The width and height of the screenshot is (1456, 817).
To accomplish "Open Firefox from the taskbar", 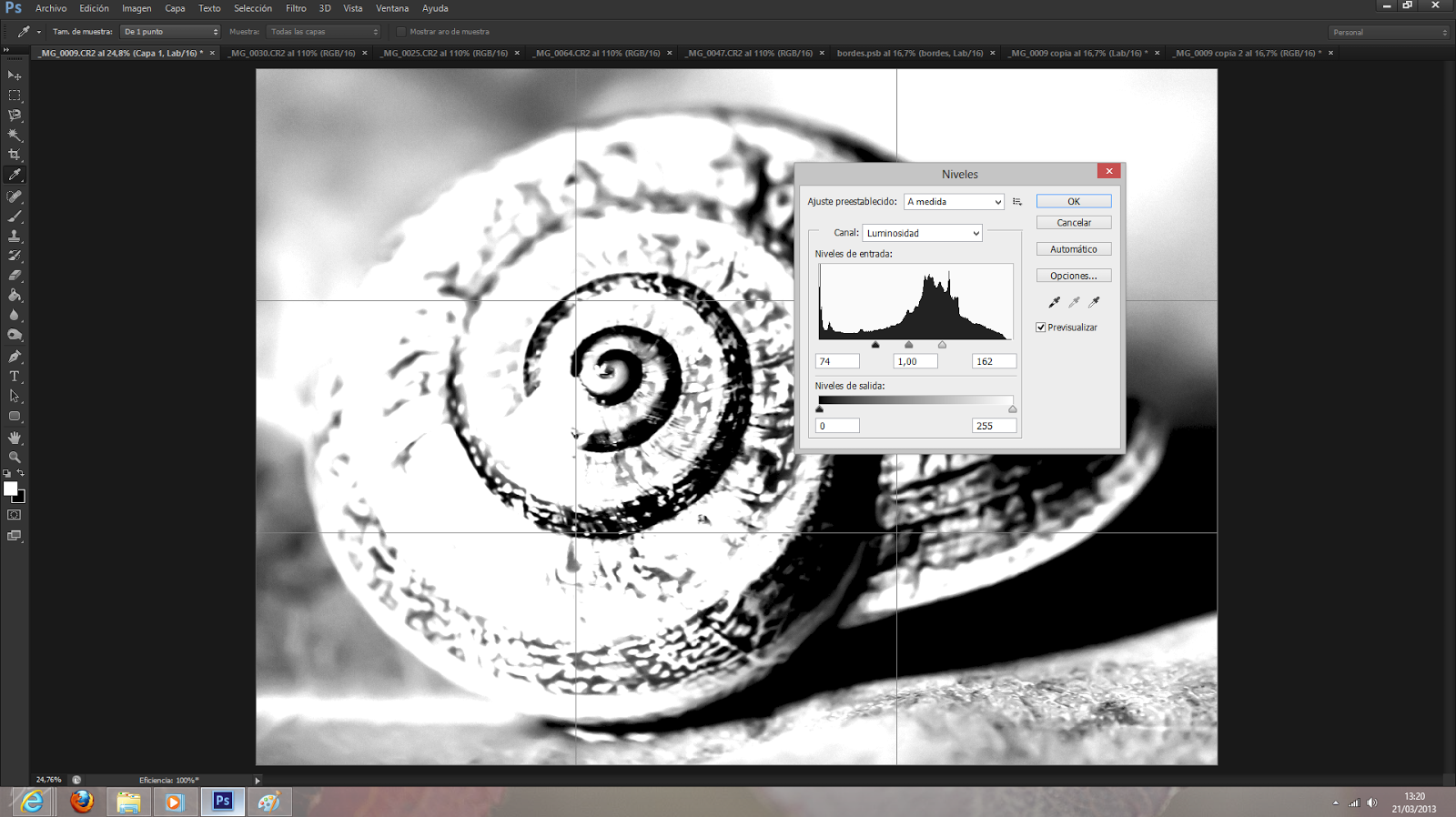I will click(x=82, y=802).
